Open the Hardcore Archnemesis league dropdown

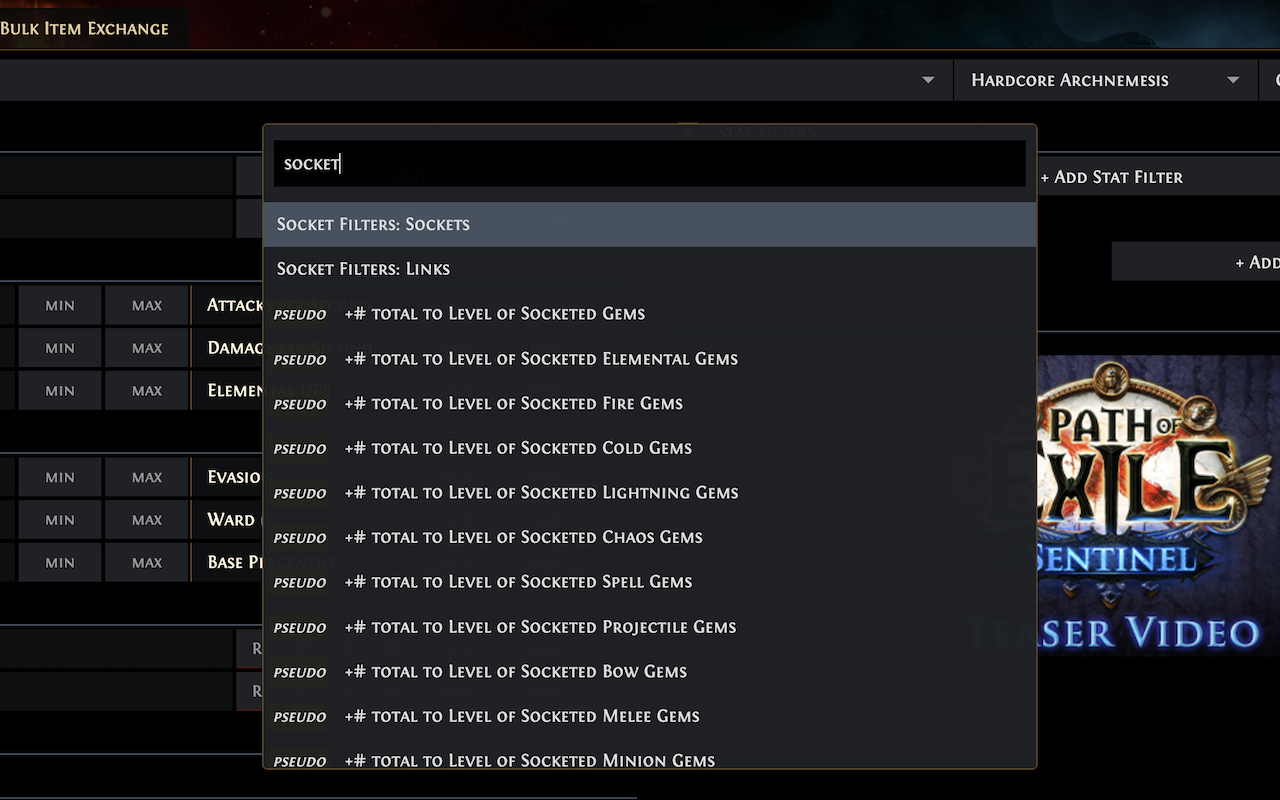coord(1105,80)
